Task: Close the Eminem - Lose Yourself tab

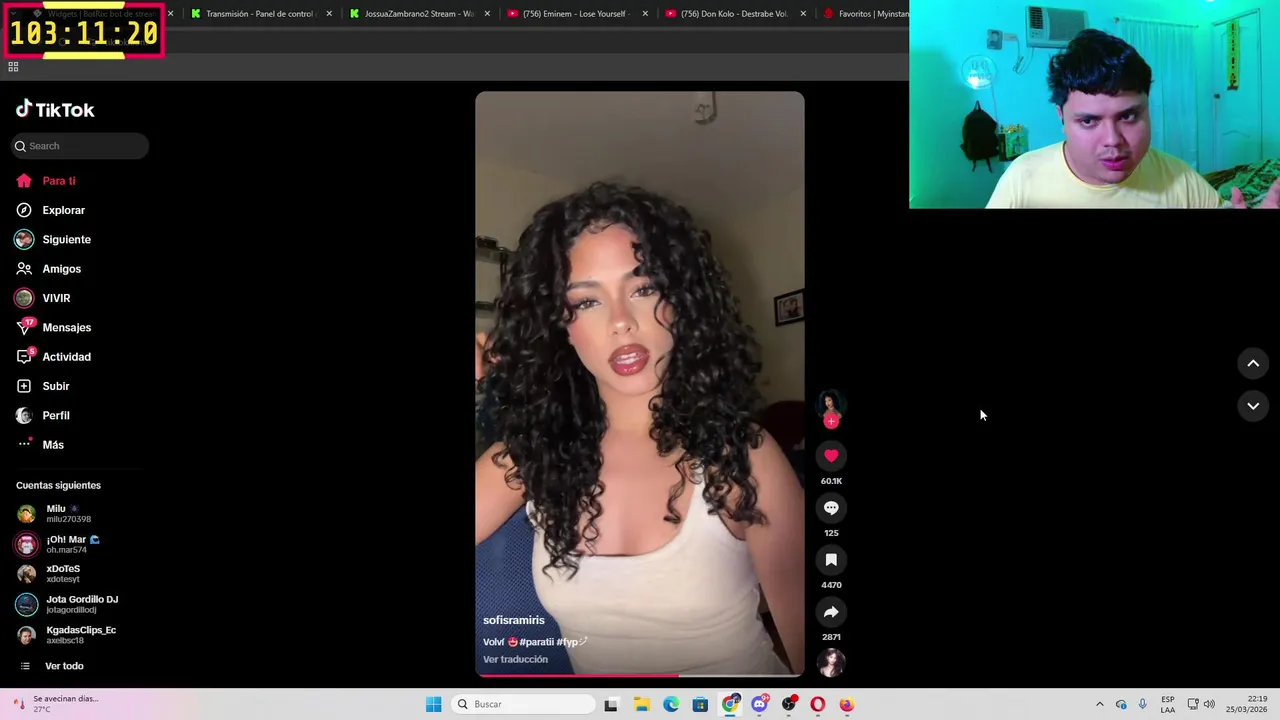Action: [x=645, y=14]
